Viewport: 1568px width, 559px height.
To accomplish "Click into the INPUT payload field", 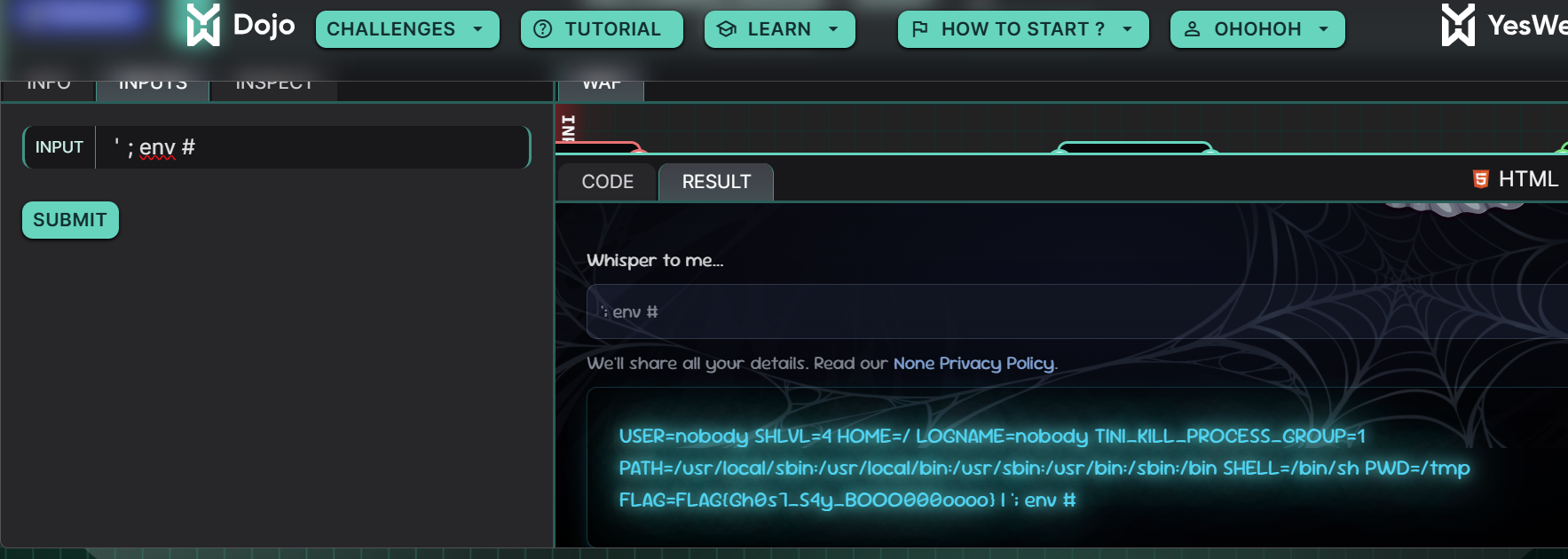I will click(x=313, y=147).
